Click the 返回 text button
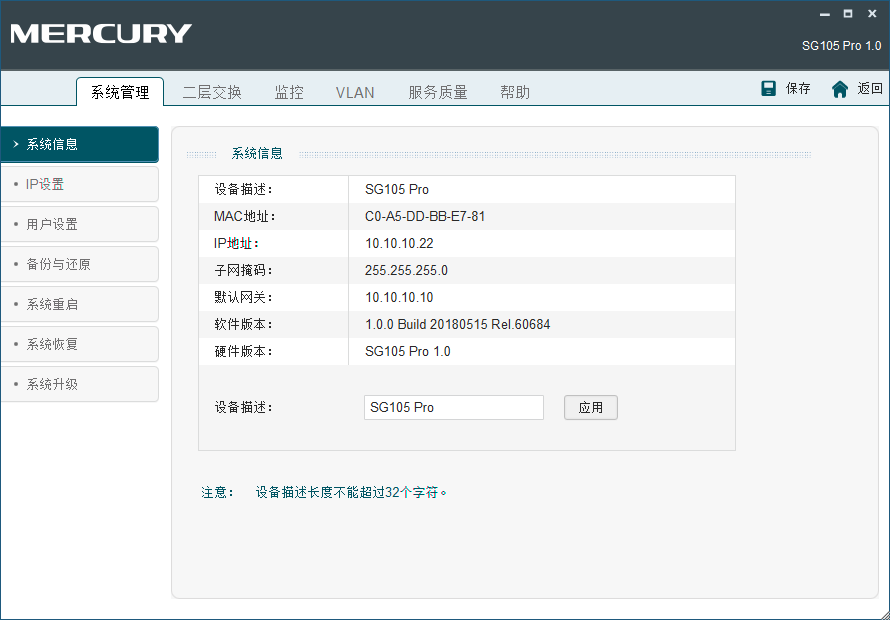The height and width of the screenshot is (620, 890). (x=870, y=89)
